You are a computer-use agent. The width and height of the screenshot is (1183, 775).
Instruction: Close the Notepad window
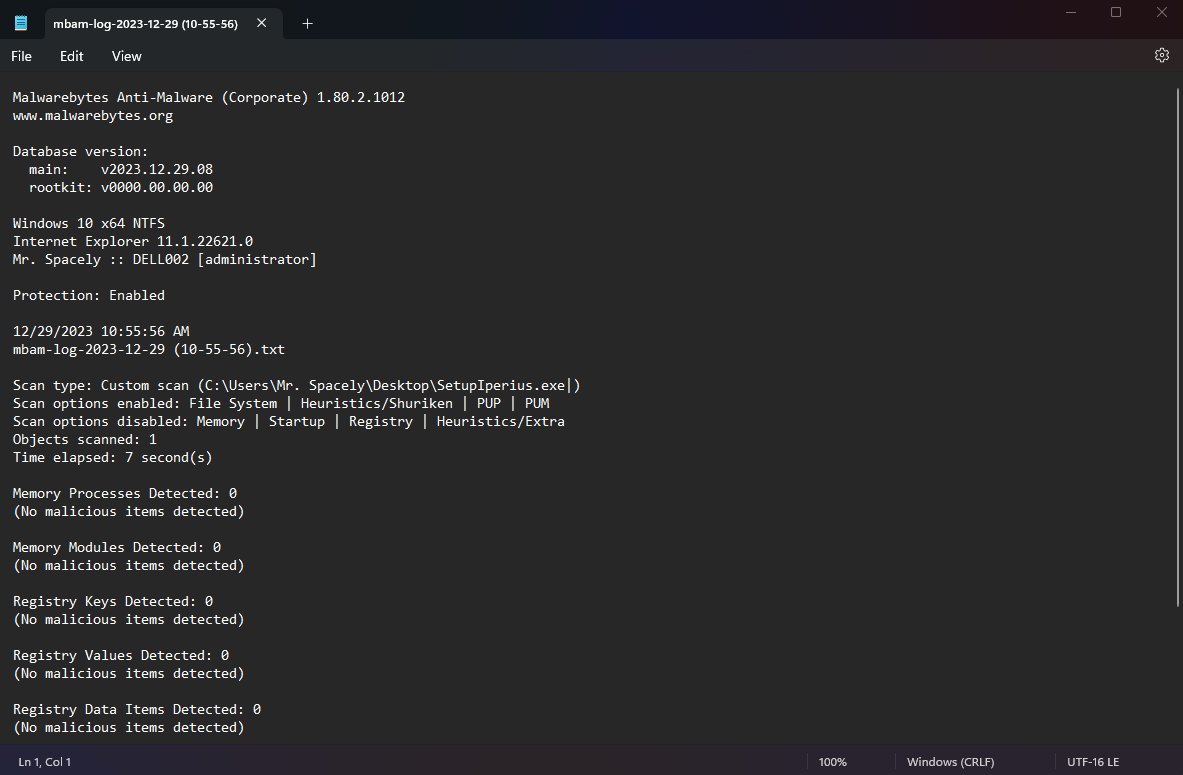click(x=1161, y=12)
